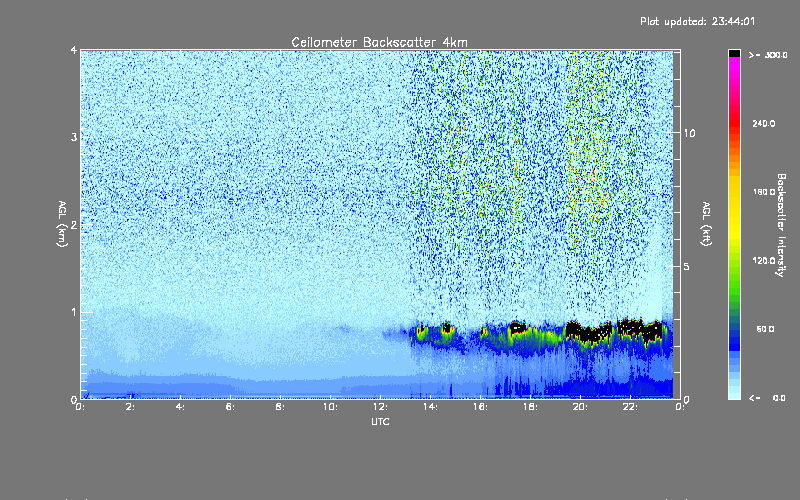
Task: Click the '4' km tick on left axis
Action: (74, 51)
